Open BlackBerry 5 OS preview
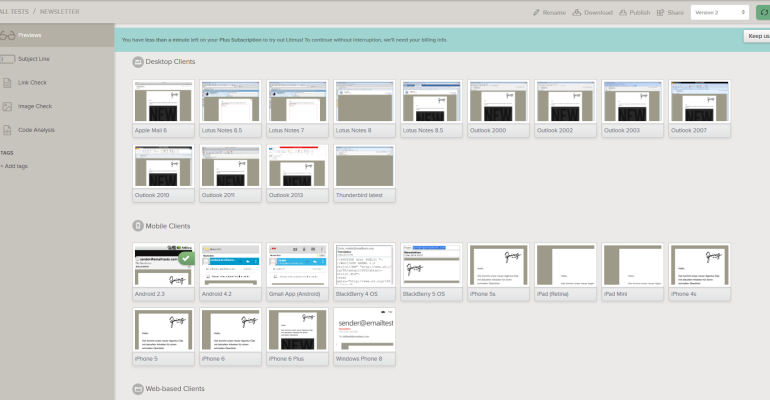770x400 pixels. point(431,271)
